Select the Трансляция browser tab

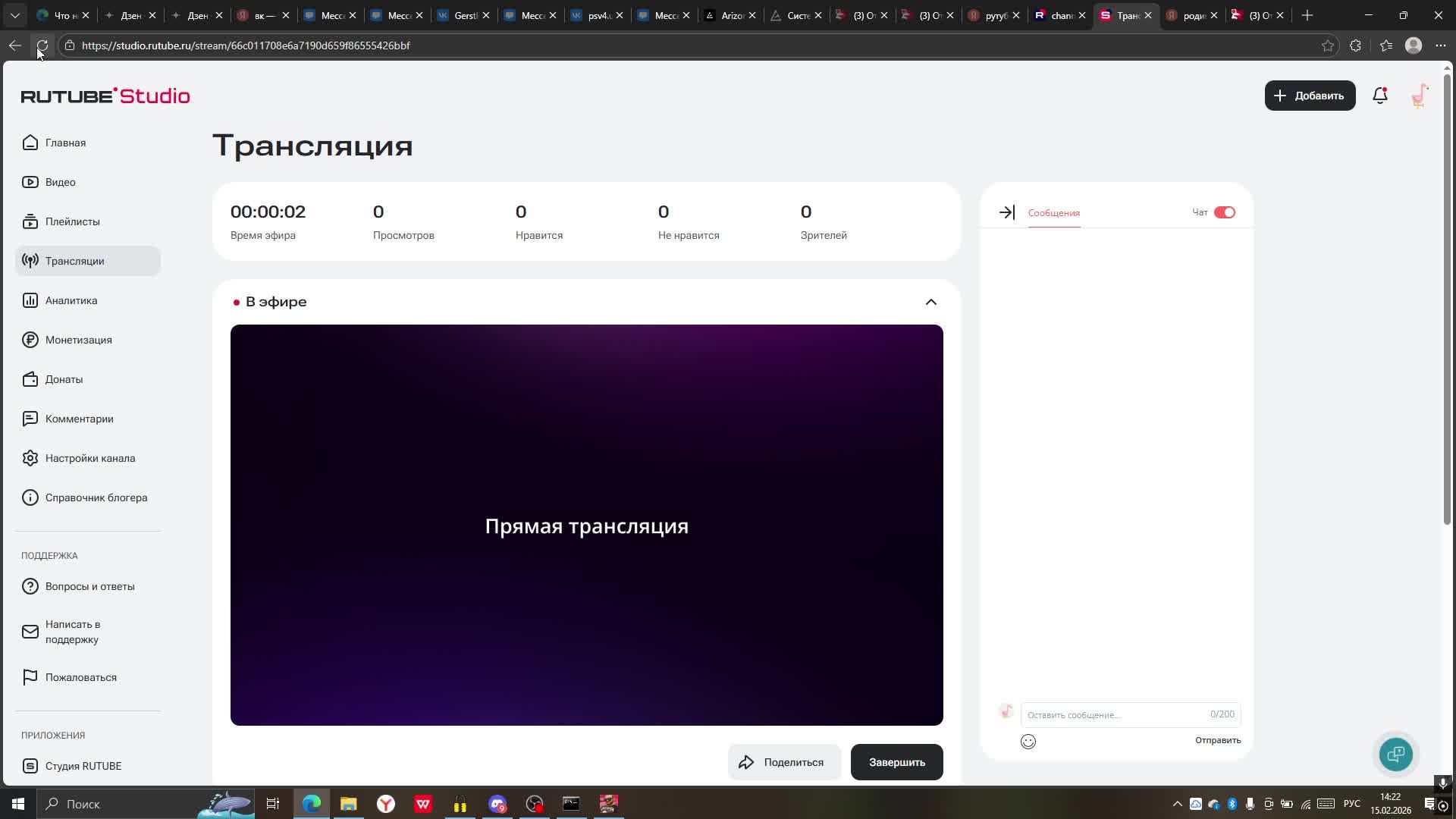click(x=1122, y=15)
